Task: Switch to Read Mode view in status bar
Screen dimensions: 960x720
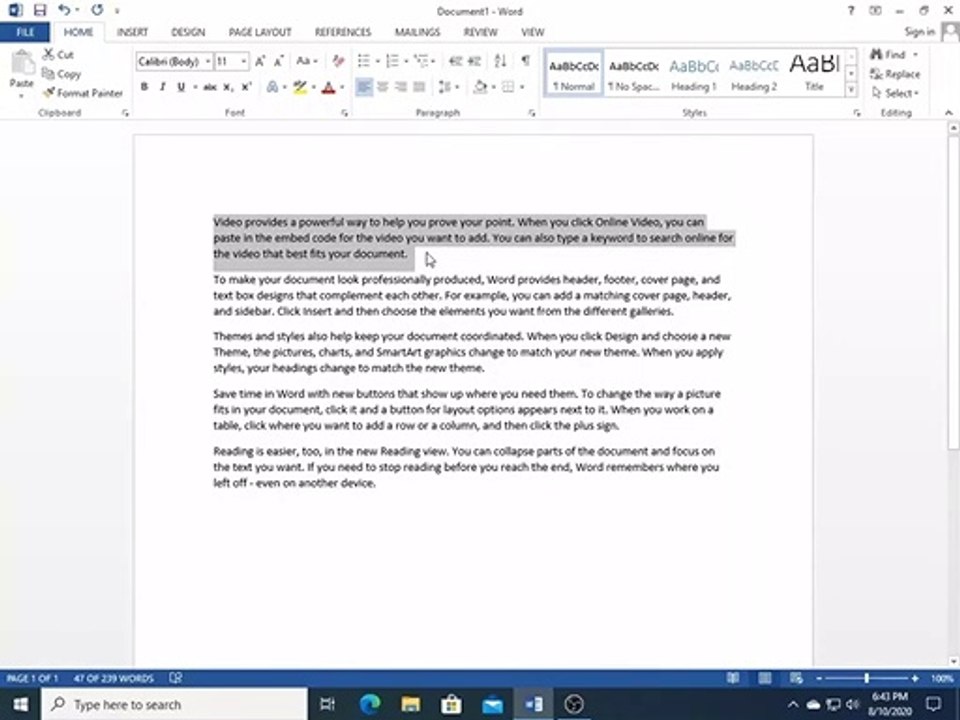Action: click(x=733, y=678)
